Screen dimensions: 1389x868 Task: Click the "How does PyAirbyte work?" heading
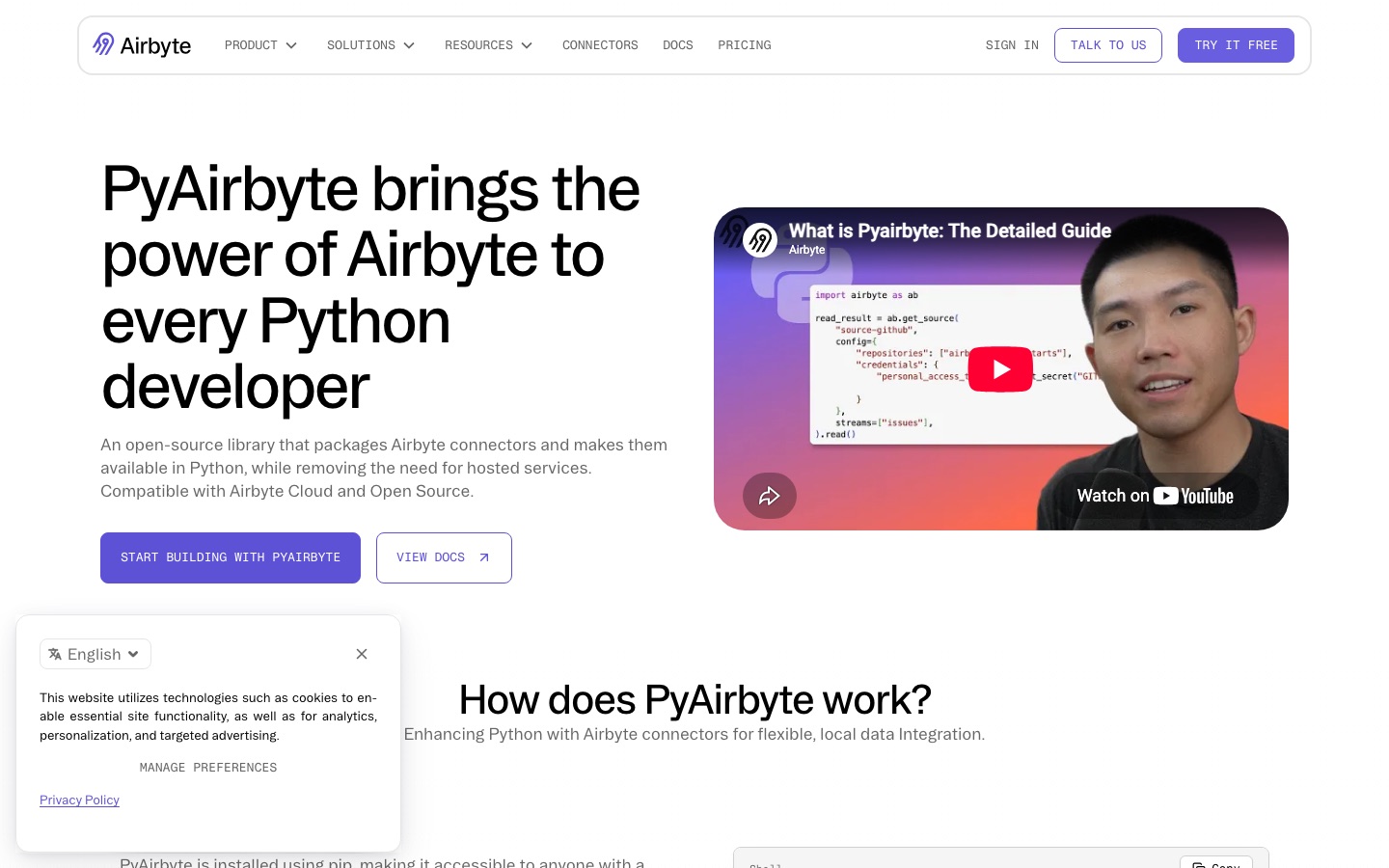click(x=694, y=699)
